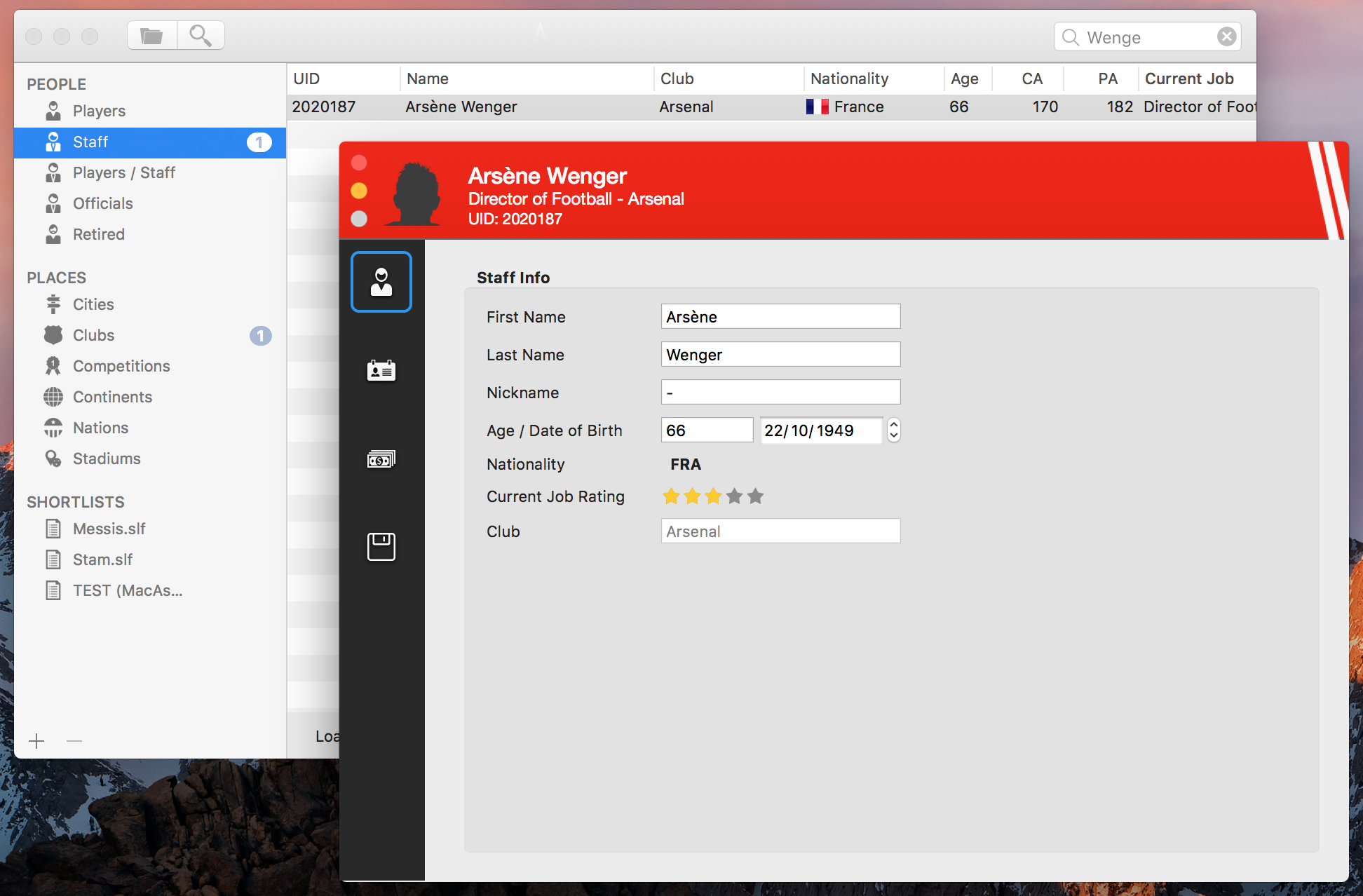
Task: Open the Messis.slf shortlist
Action: click(x=150, y=529)
